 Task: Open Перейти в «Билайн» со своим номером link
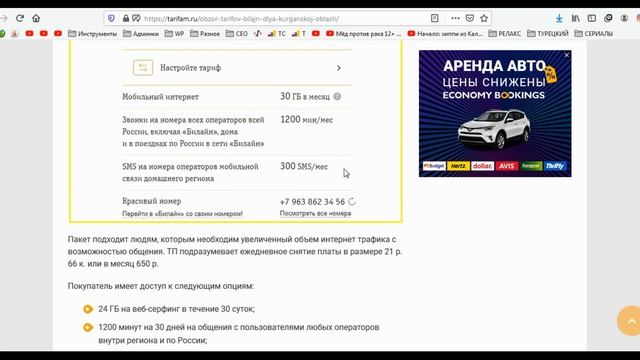pos(182,213)
